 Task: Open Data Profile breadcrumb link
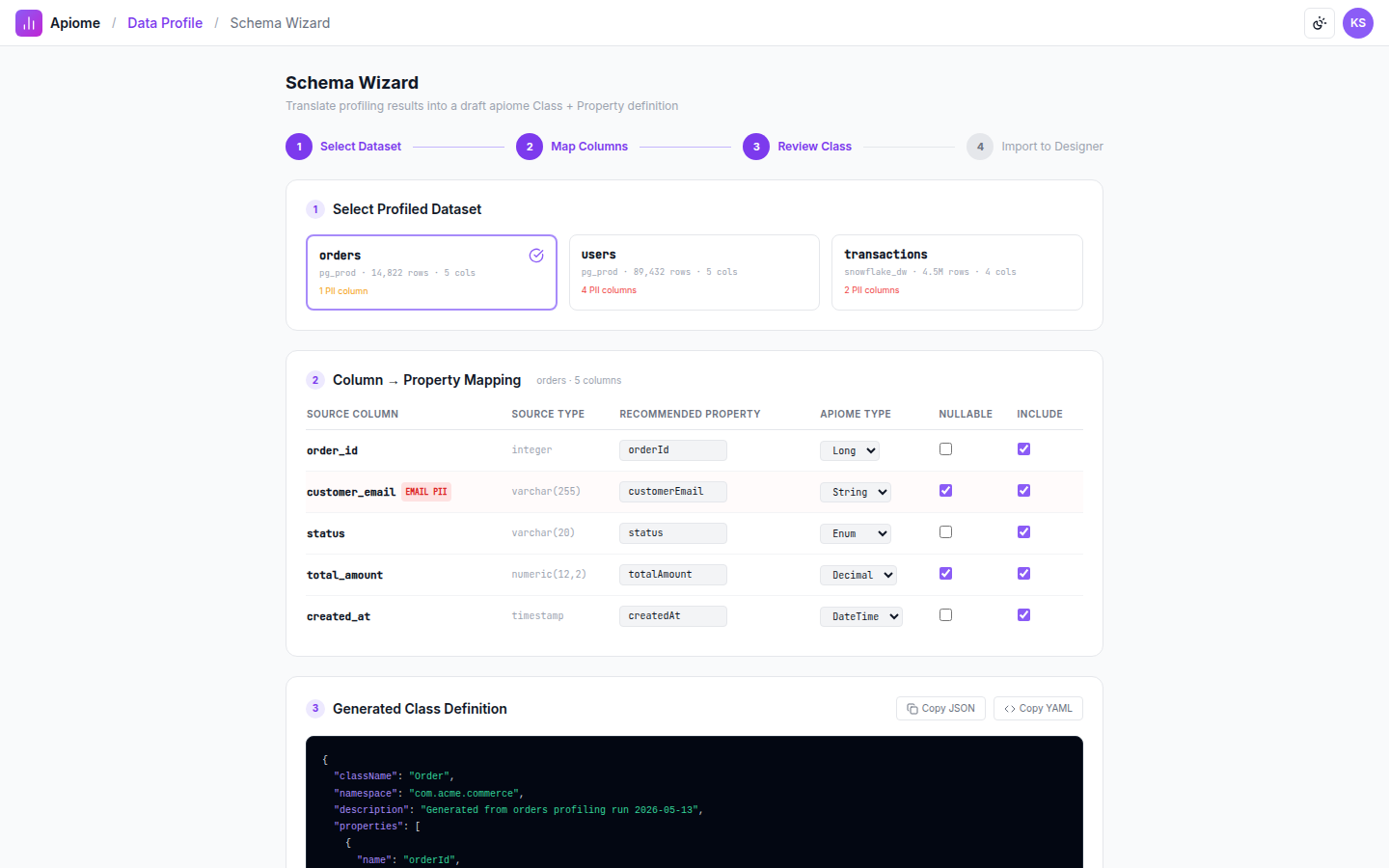pyautogui.click(x=165, y=23)
